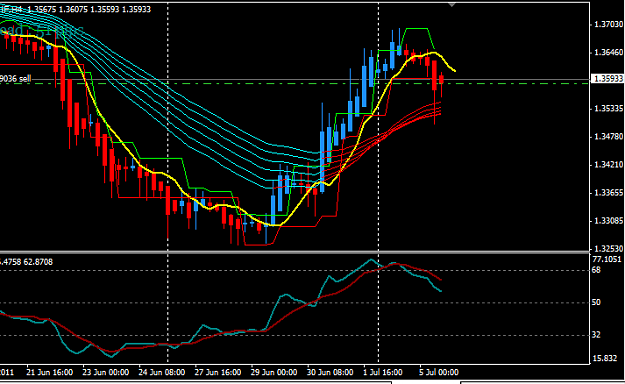Click price axis label 1.33655
The width and height of the screenshot is (625, 384).
[608, 193]
